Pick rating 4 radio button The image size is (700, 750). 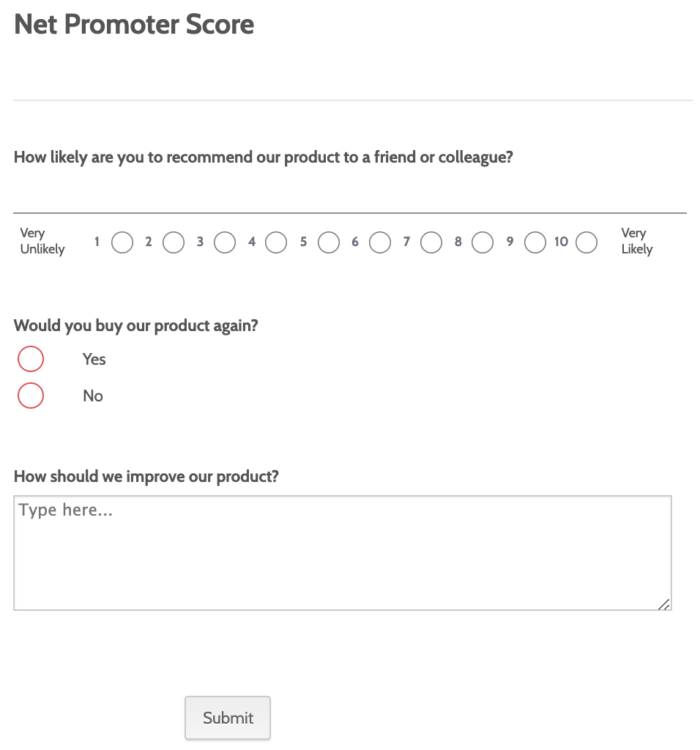tap(276, 242)
